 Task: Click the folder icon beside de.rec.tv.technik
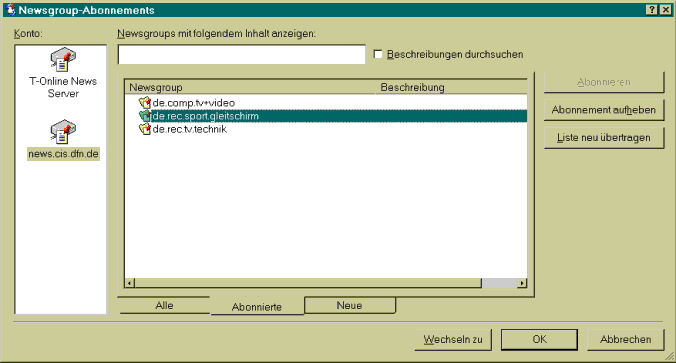[144, 128]
